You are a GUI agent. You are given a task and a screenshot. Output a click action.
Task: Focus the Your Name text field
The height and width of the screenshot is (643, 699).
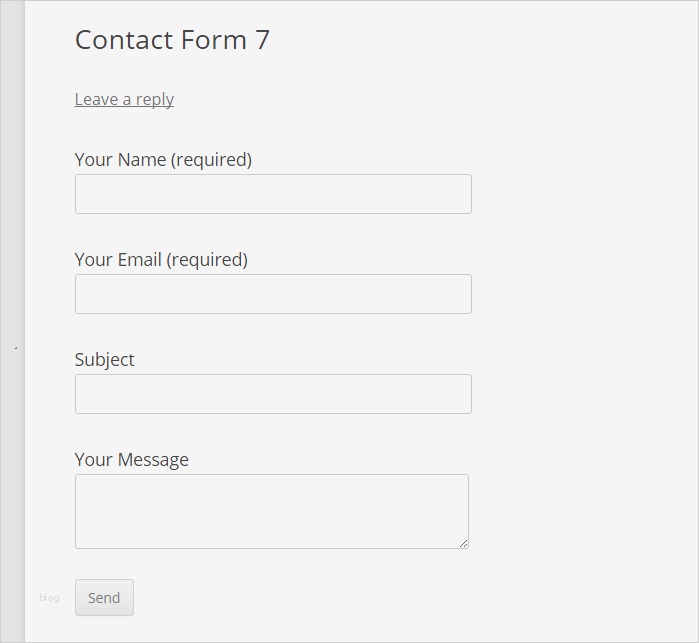[273, 194]
